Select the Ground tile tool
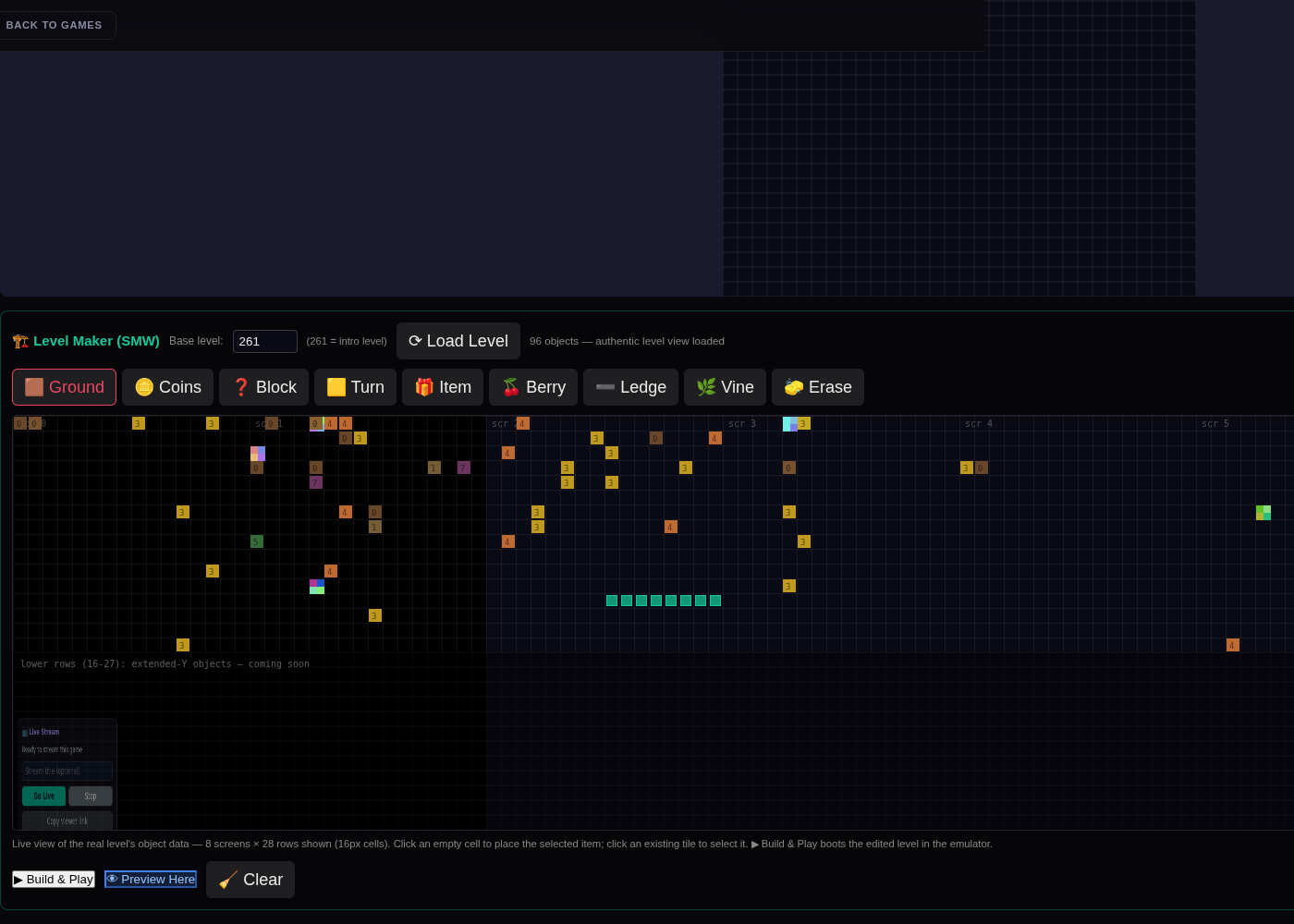 (64, 387)
